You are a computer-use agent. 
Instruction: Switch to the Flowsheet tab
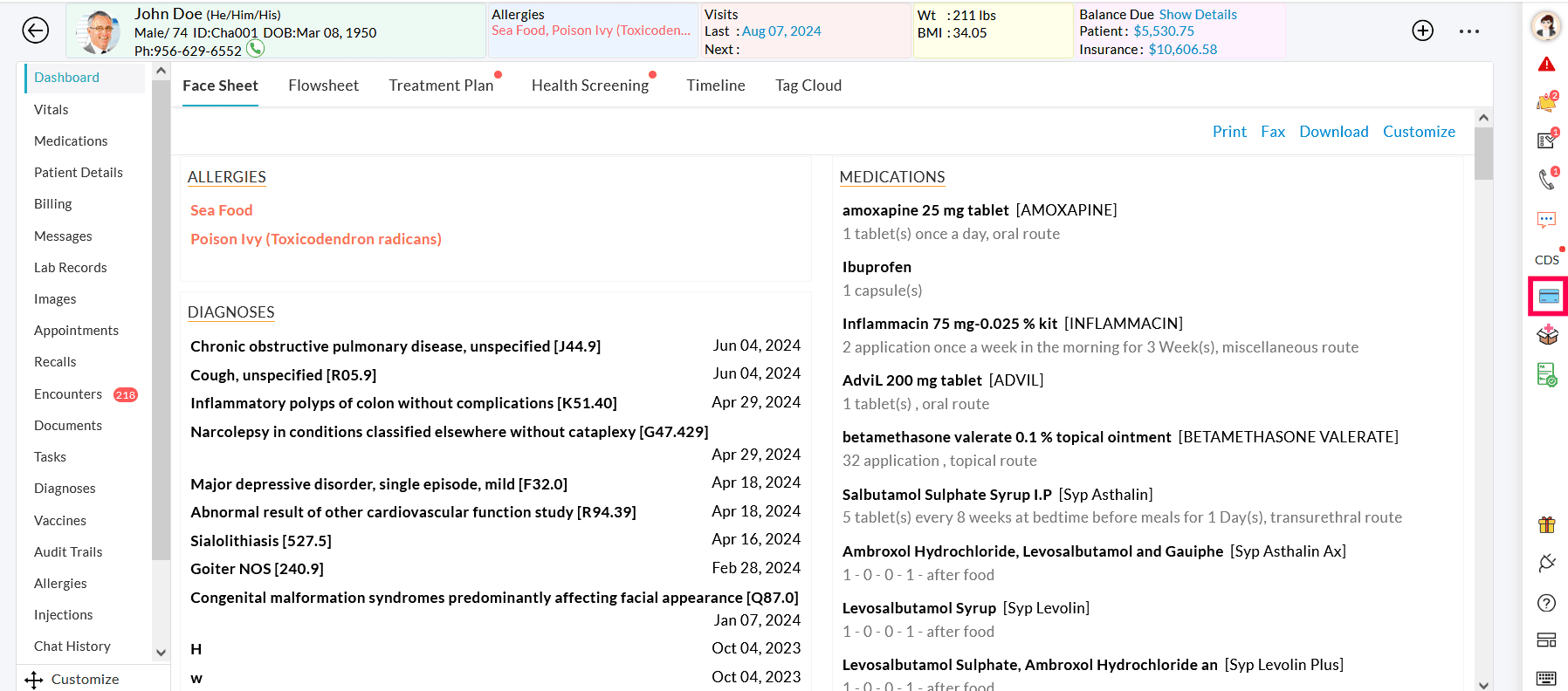coord(323,86)
